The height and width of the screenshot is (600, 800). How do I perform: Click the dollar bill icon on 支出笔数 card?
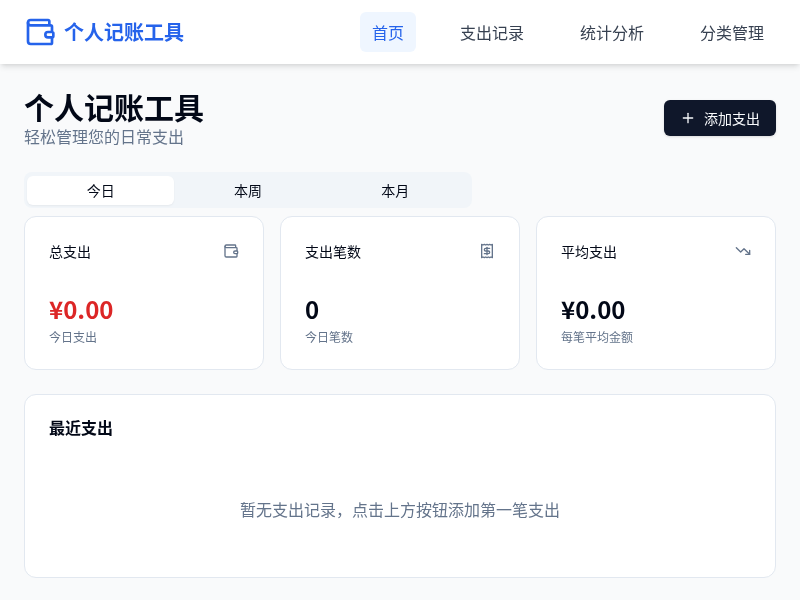click(x=487, y=252)
